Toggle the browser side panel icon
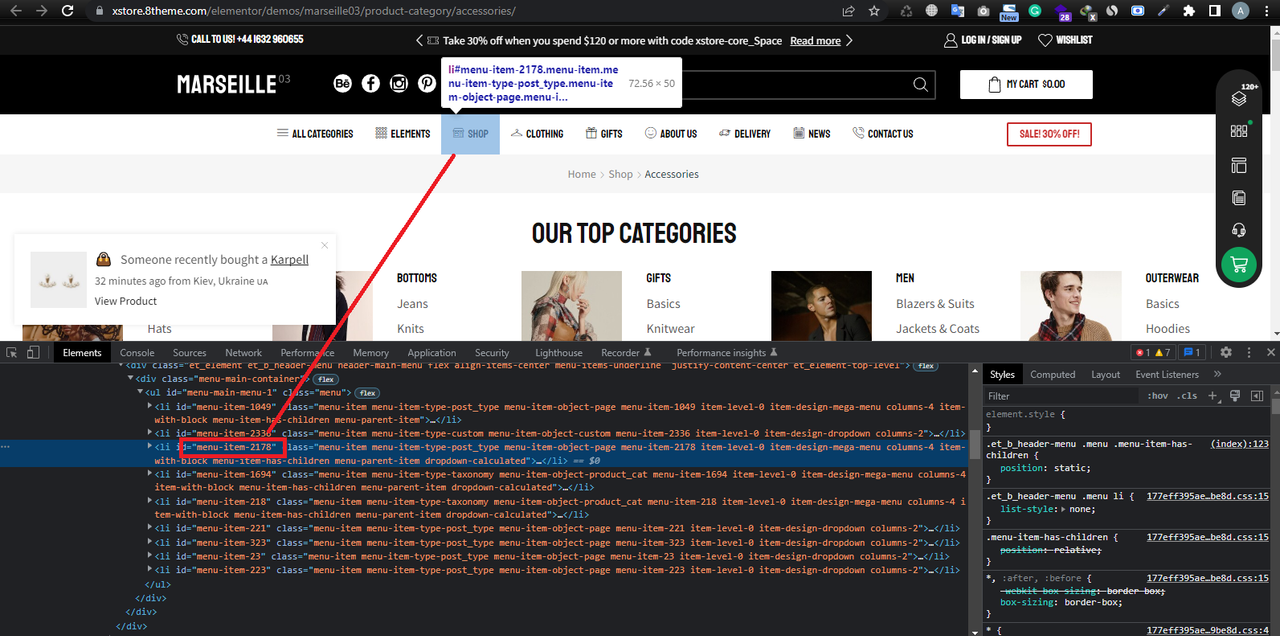Viewport: 1280px width, 636px height. click(x=1214, y=11)
